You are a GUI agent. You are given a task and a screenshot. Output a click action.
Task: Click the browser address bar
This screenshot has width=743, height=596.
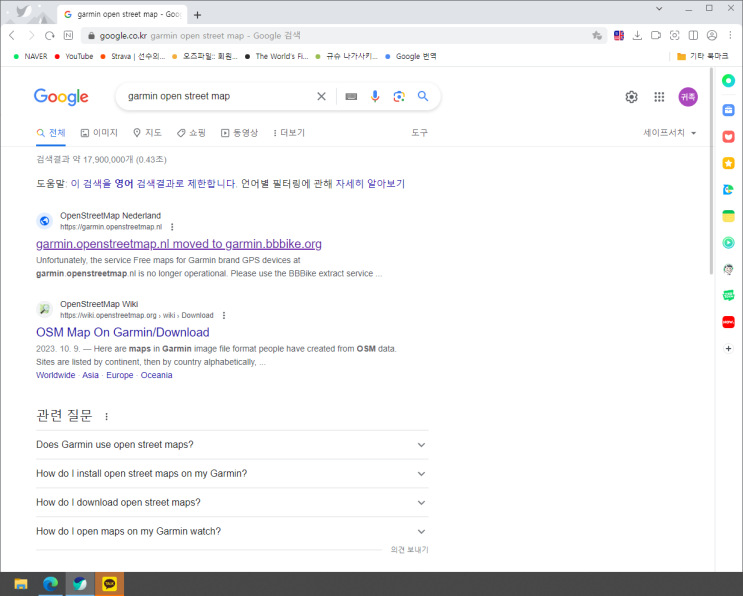[336, 36]
